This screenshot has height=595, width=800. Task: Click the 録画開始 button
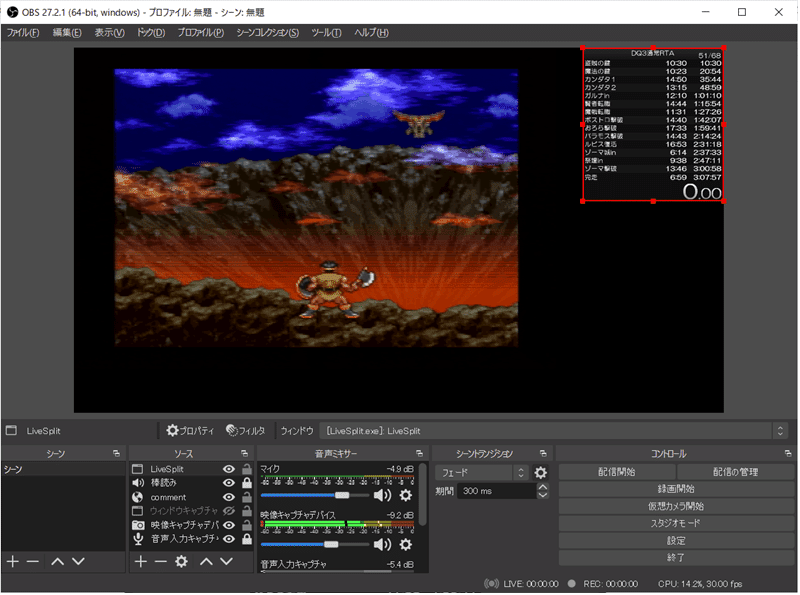pos(677,490)
